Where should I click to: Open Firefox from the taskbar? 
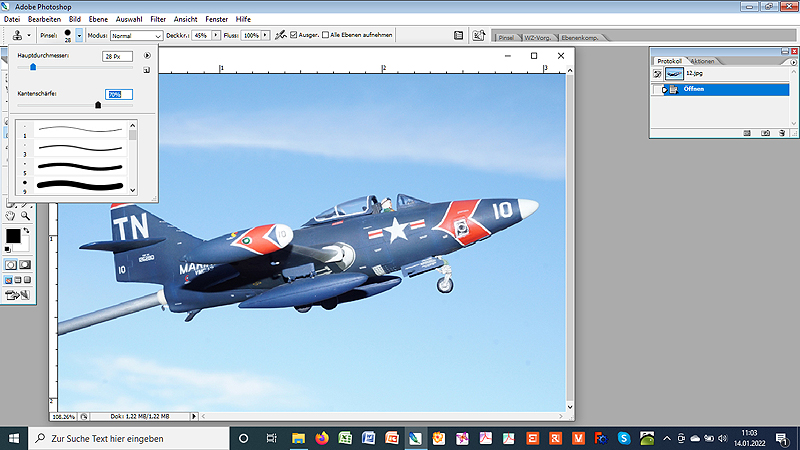pyautogui.click(x=322, y=438)
